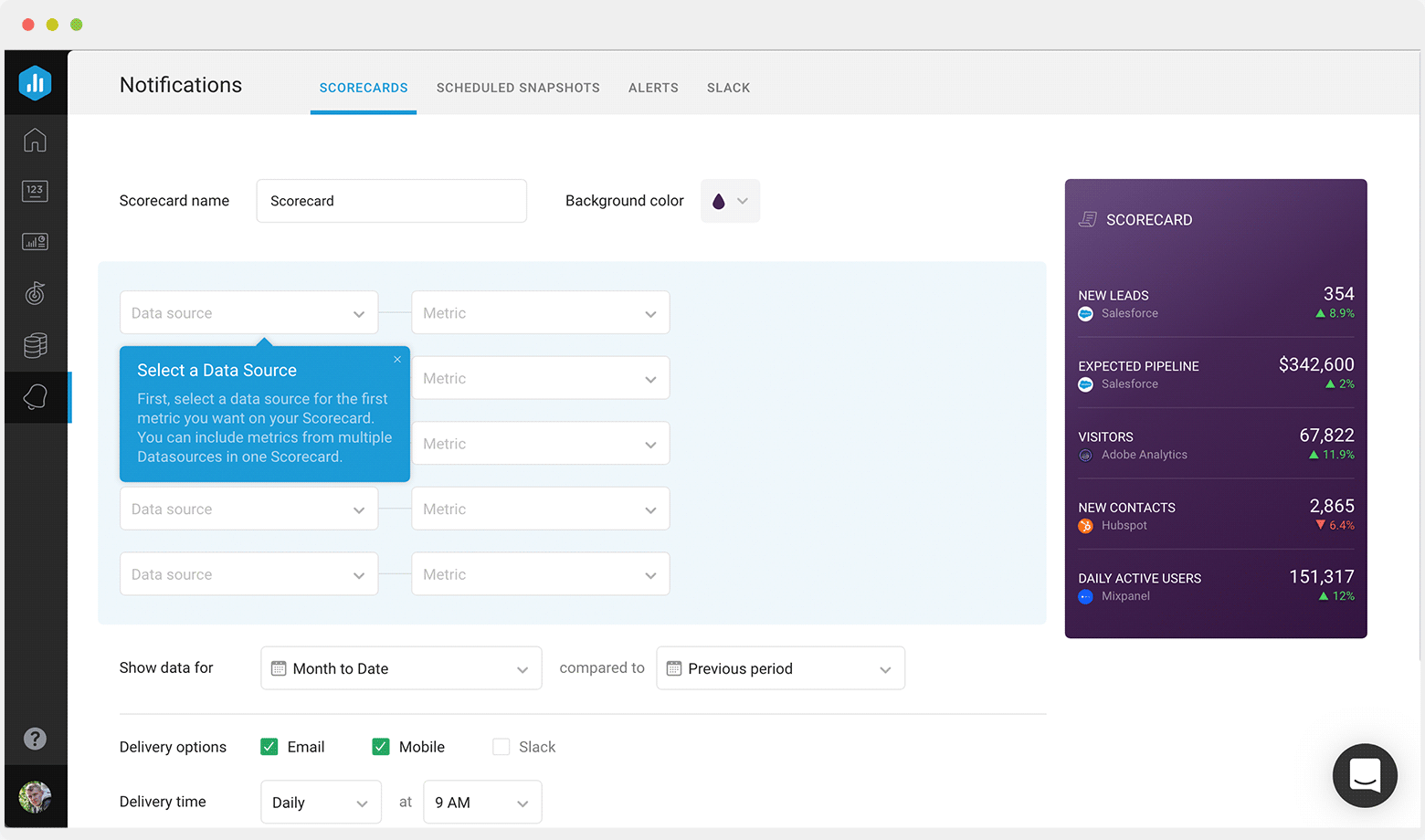Image resolution: width=1425 pixels, height=840 pixels.
Task: Click the New Leads value 354
Action: click(1338, 294)
